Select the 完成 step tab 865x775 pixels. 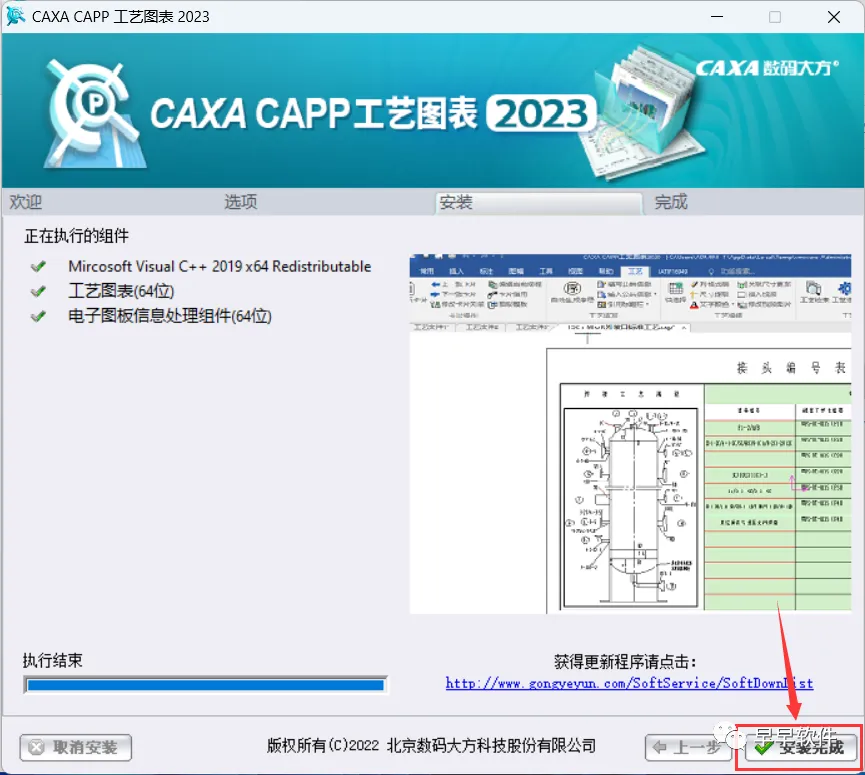point(671,202)
